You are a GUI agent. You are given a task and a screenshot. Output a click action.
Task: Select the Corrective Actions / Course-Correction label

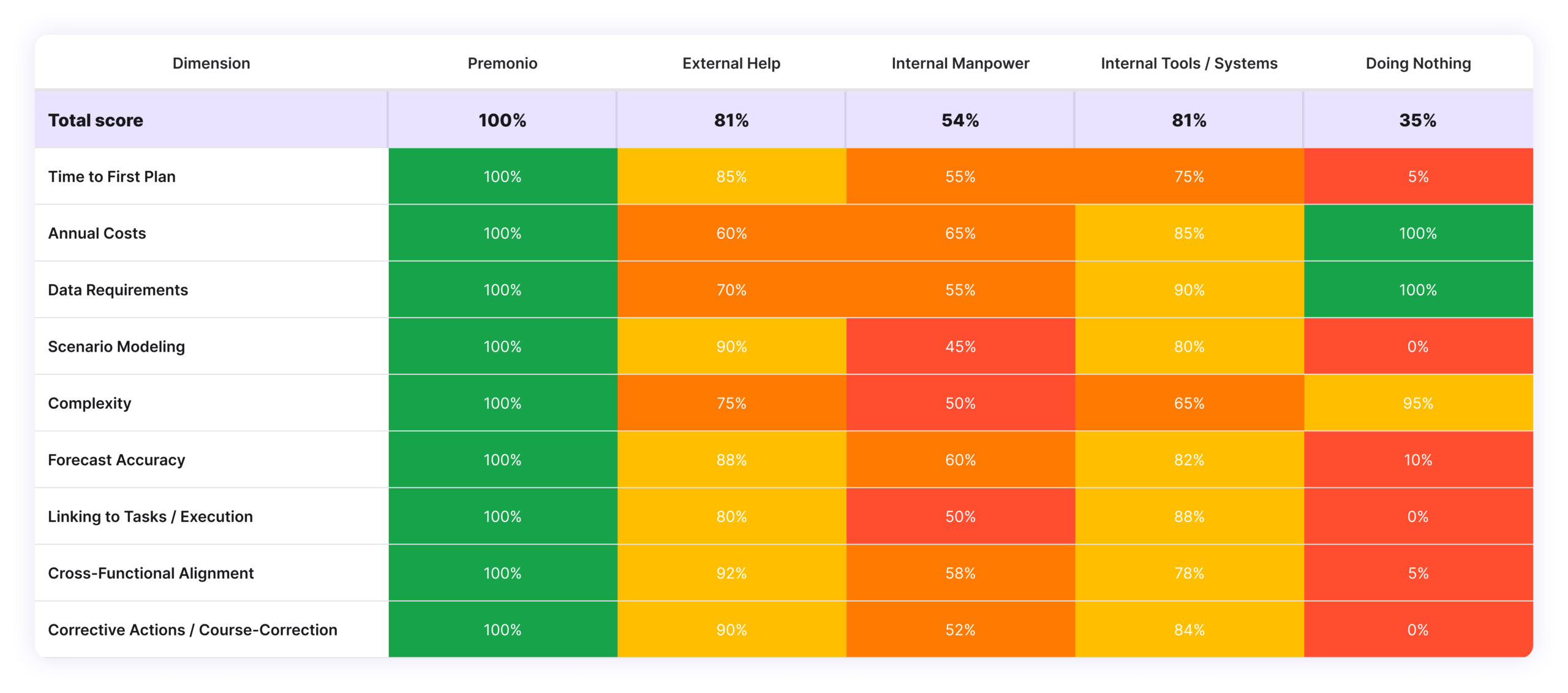coord(192,630)
